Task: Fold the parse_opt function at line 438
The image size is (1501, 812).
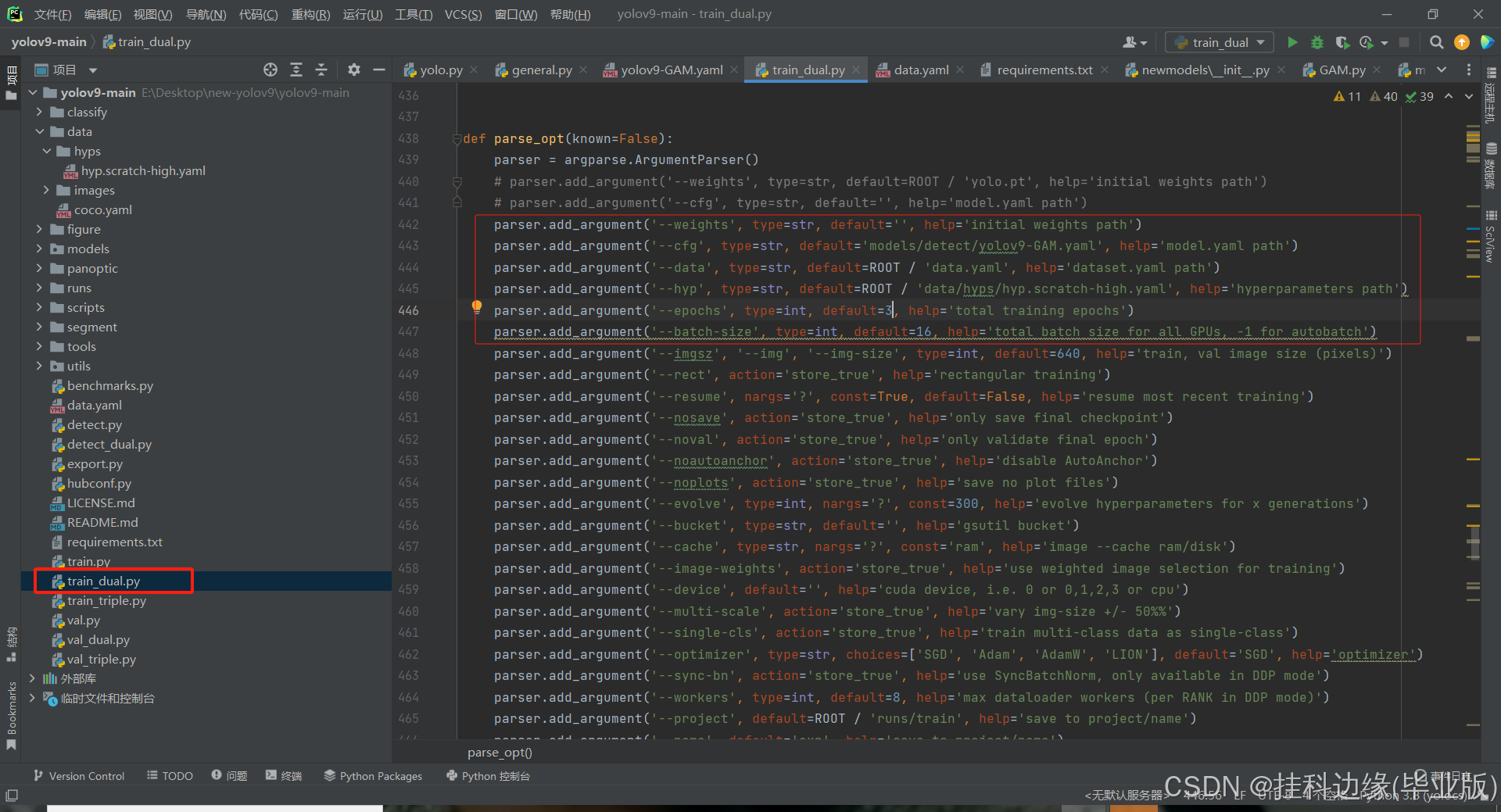Action: [457, 139]
